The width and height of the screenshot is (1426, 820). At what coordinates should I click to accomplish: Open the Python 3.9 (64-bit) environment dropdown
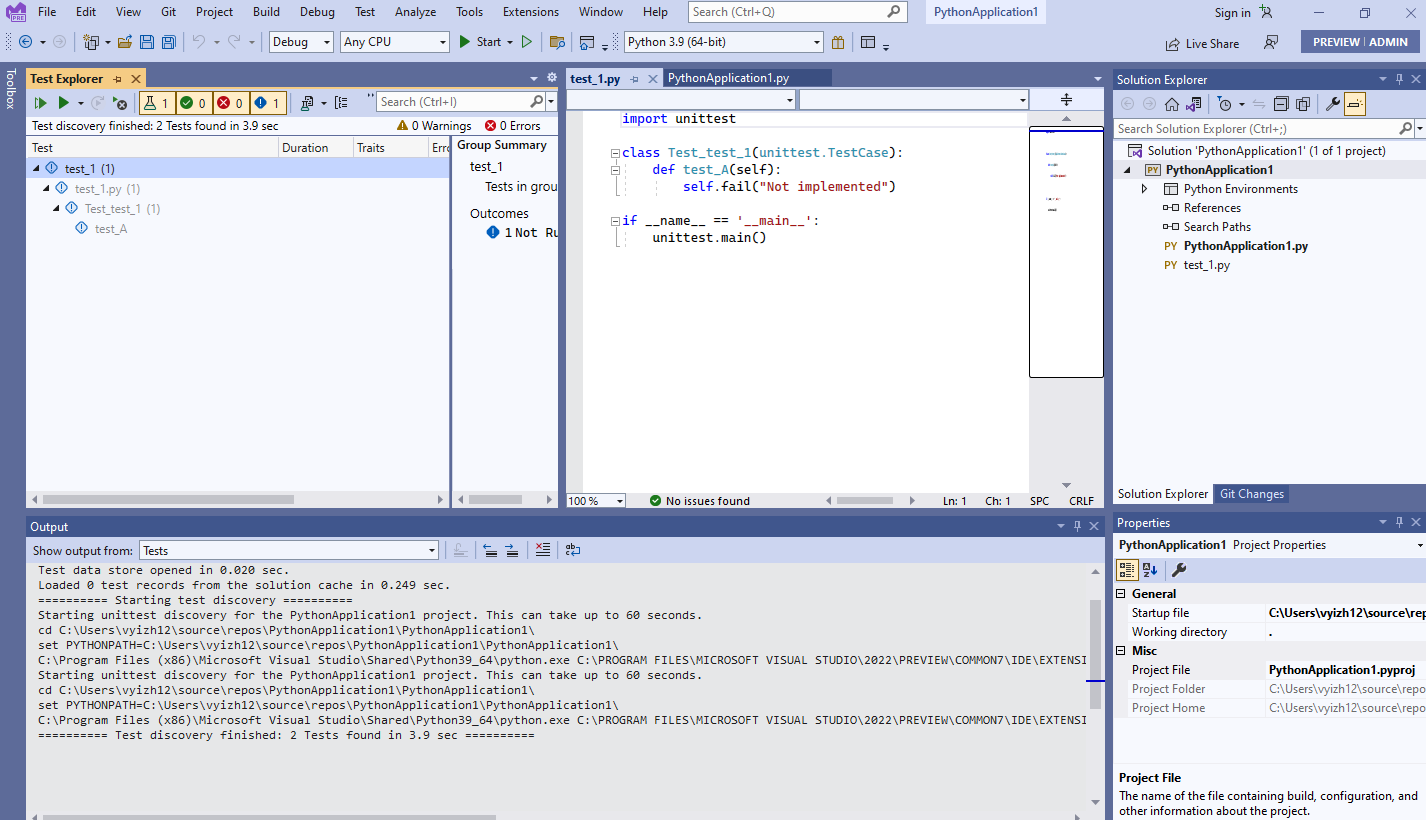coord(724,42)
